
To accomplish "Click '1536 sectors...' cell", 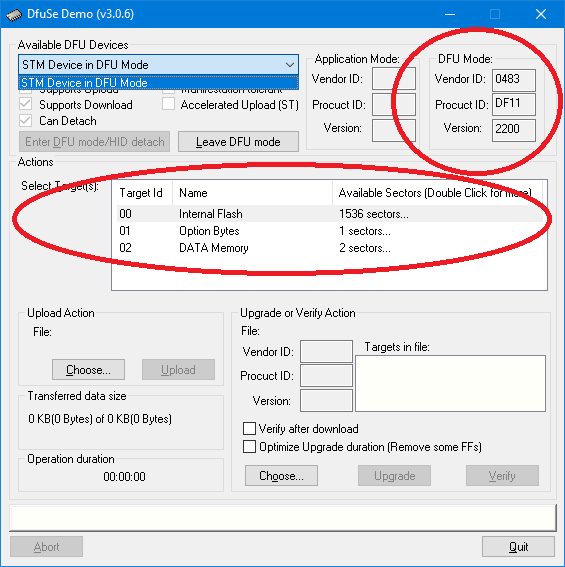I will pyautogui.click(x=374, y=214).
